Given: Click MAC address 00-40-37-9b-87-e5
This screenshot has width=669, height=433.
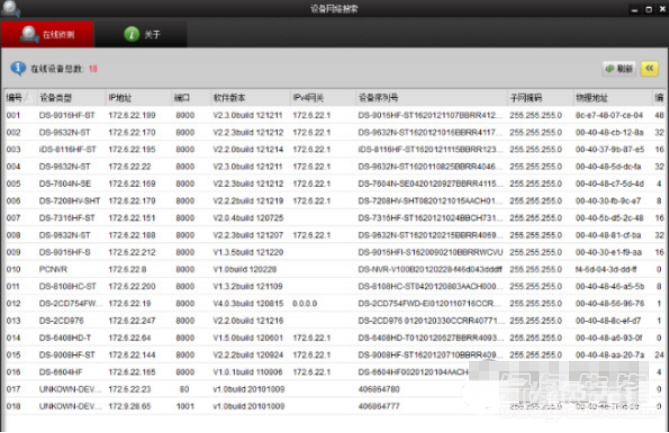Looking at the screenshot, I should [x=610, y=149].
